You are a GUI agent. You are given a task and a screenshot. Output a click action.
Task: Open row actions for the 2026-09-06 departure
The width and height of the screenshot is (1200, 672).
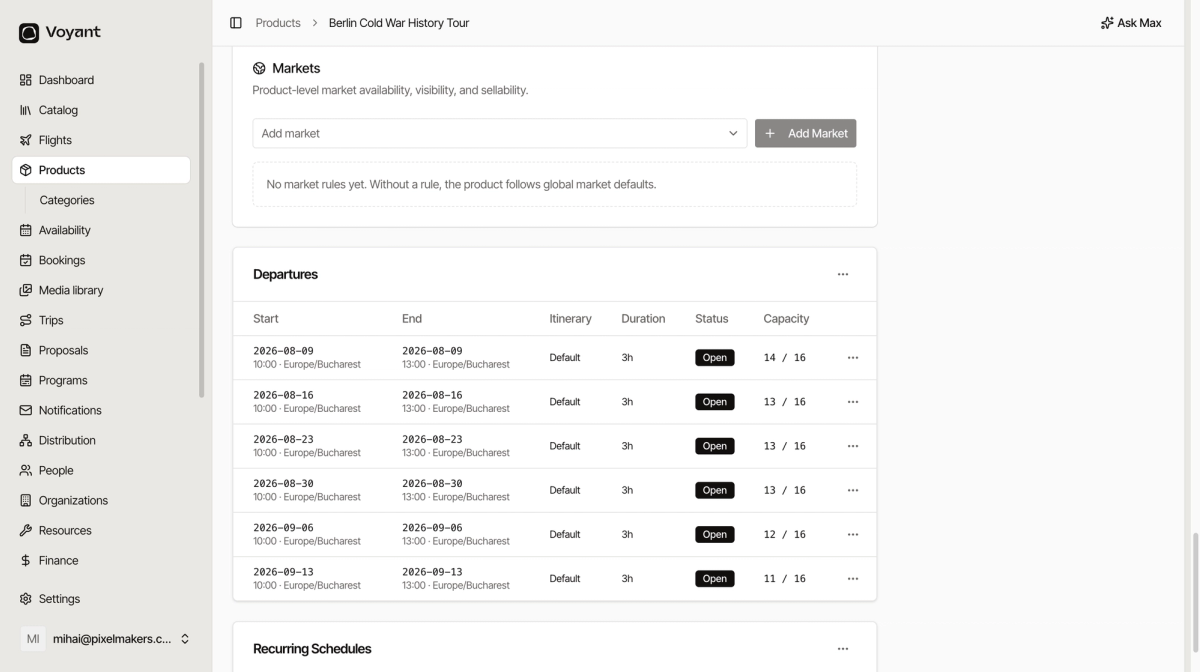853,534
